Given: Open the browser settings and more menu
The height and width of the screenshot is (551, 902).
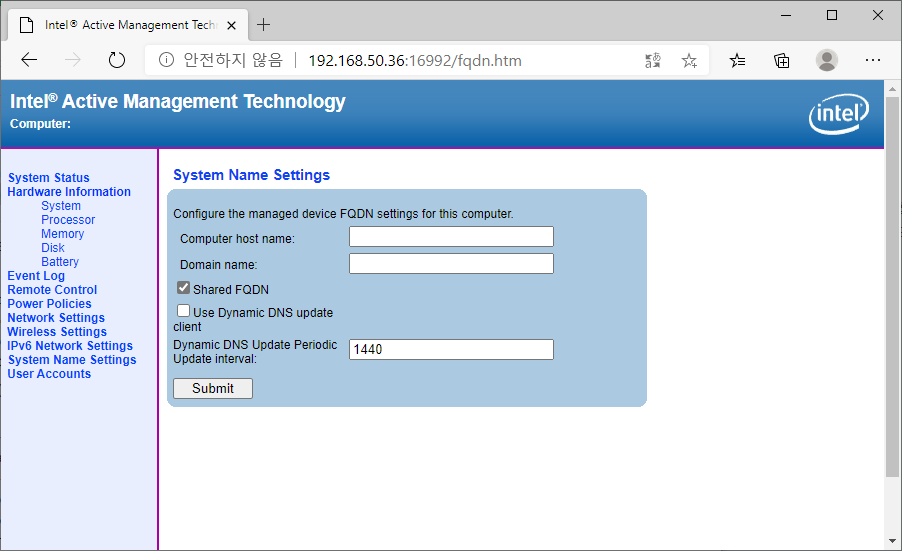Looking at the screenshot, I should tap(873, 60).
